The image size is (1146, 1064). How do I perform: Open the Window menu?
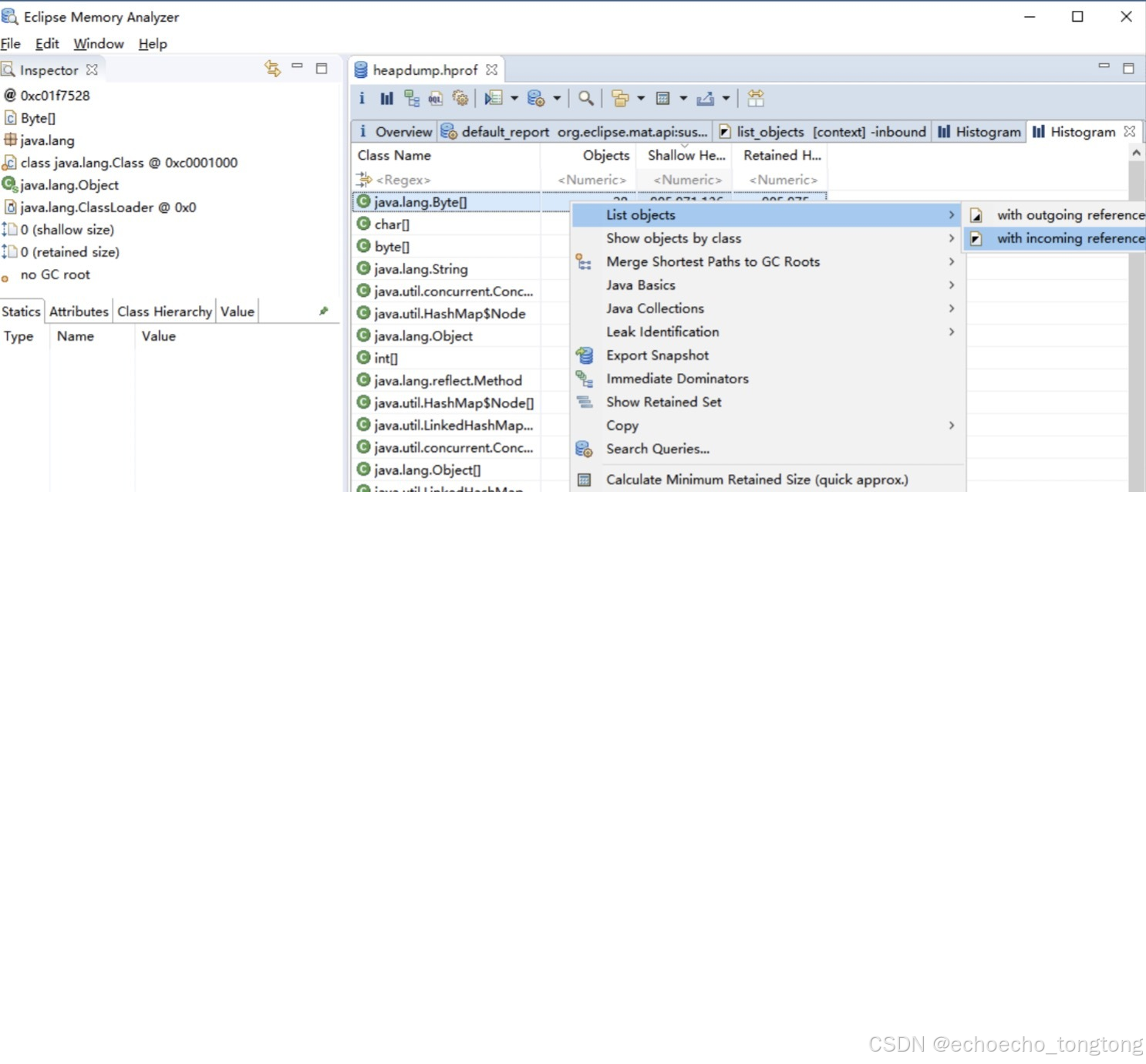click(x=99, y=44)
